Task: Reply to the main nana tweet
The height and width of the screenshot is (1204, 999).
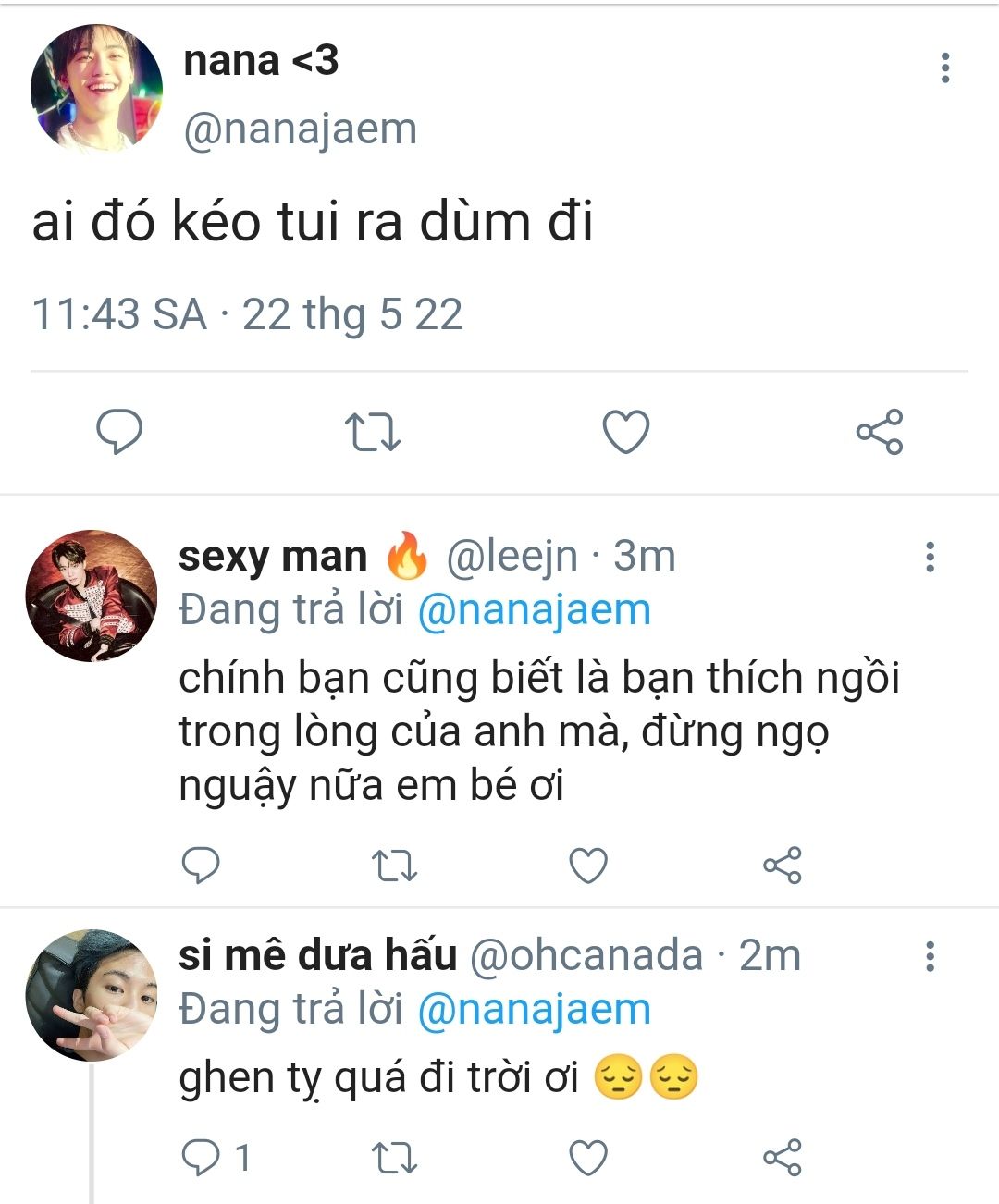Action: pyautogui.click(x=120, y=432)
